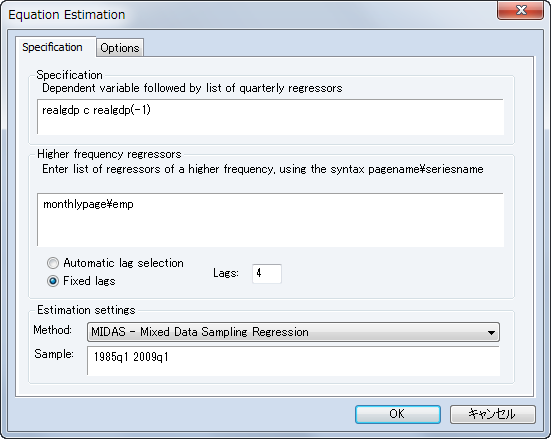Click the 'Estimation settings' group heading
Image resolution: width=551 pixels, height=439 pixels.
point(86,310)
